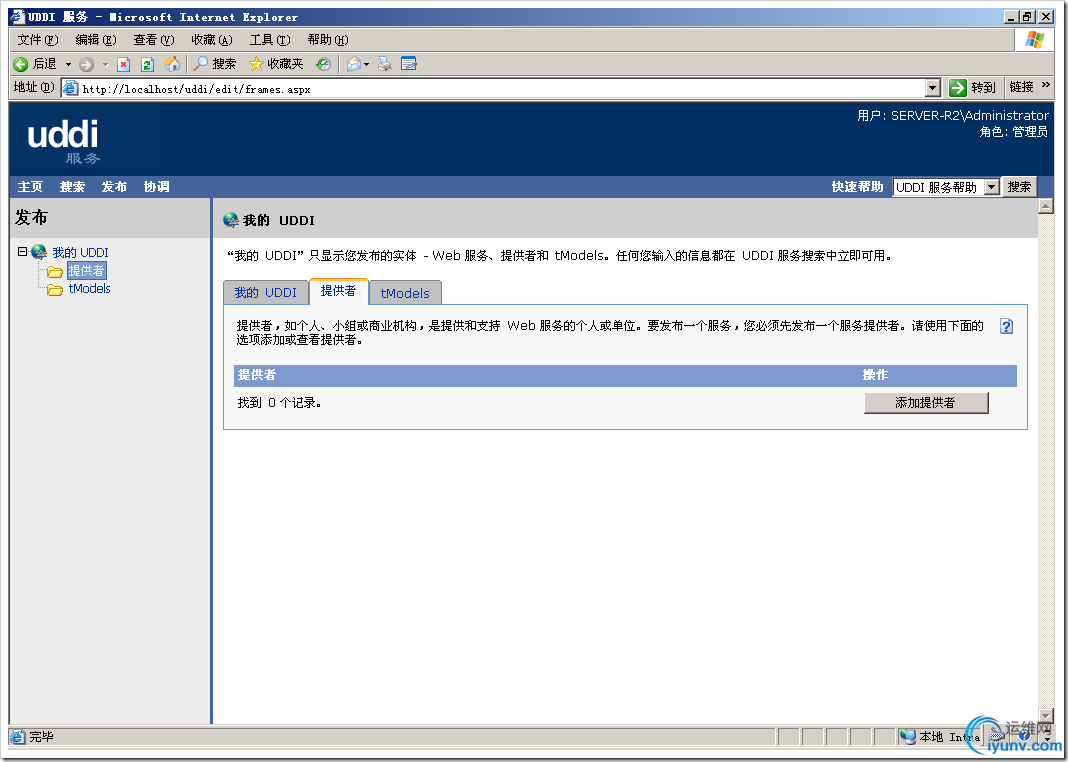Screen dimensions: 1068x762
Task: Open the 编辑 (Edit) menu
Action: coord(95,40)
